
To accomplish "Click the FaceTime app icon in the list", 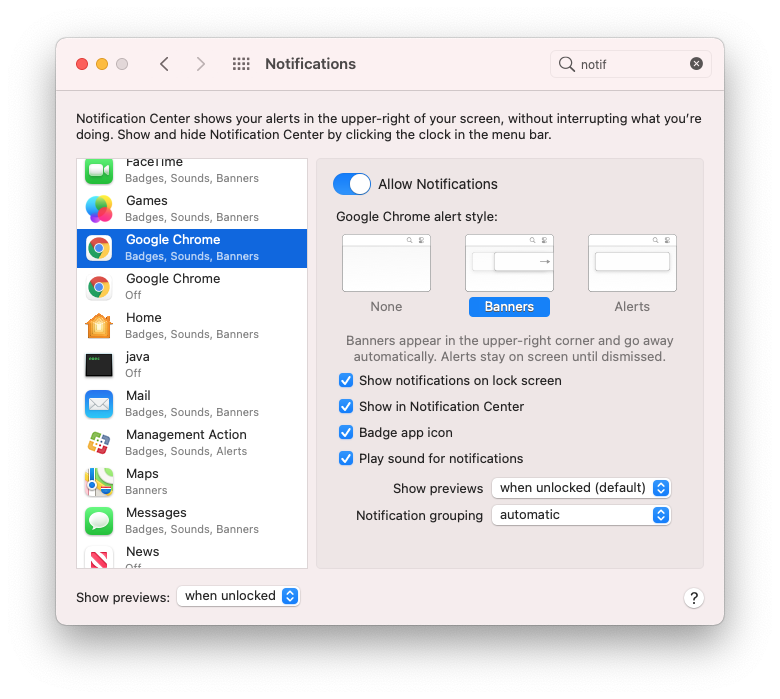I will pyautogui.click(x=99, y=171).
